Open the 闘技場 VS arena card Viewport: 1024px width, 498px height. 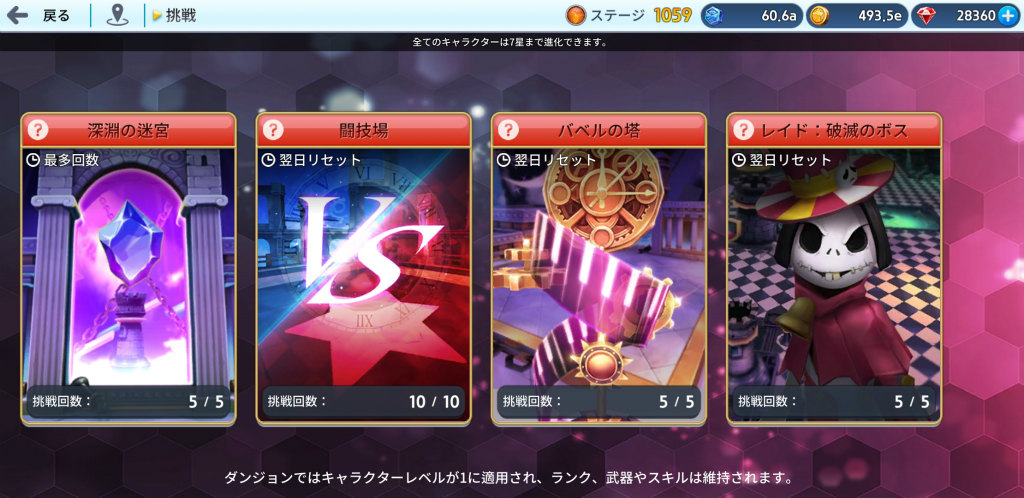tap(364, 269)
